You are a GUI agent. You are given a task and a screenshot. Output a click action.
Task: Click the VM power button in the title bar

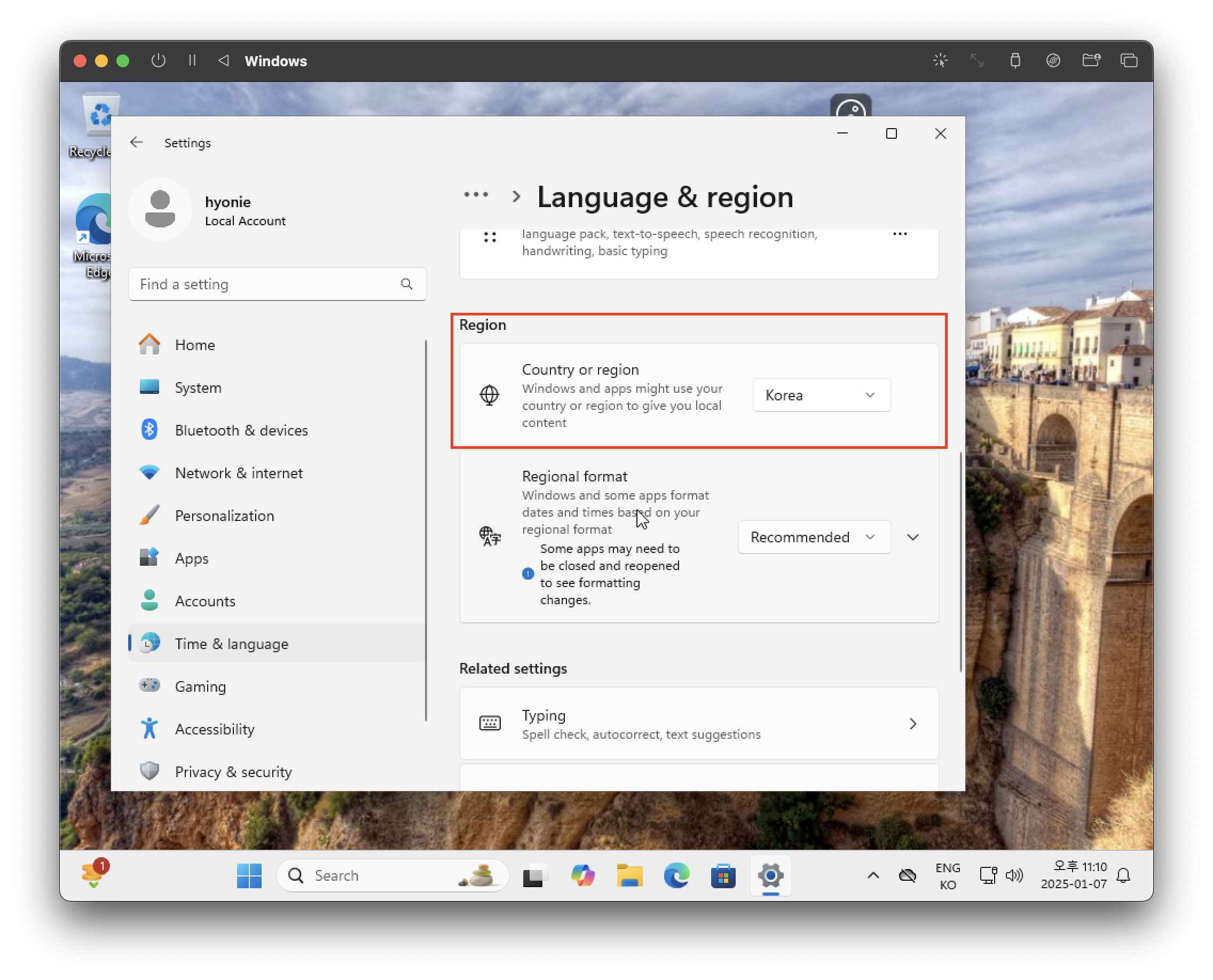click(x=159, y=60)
